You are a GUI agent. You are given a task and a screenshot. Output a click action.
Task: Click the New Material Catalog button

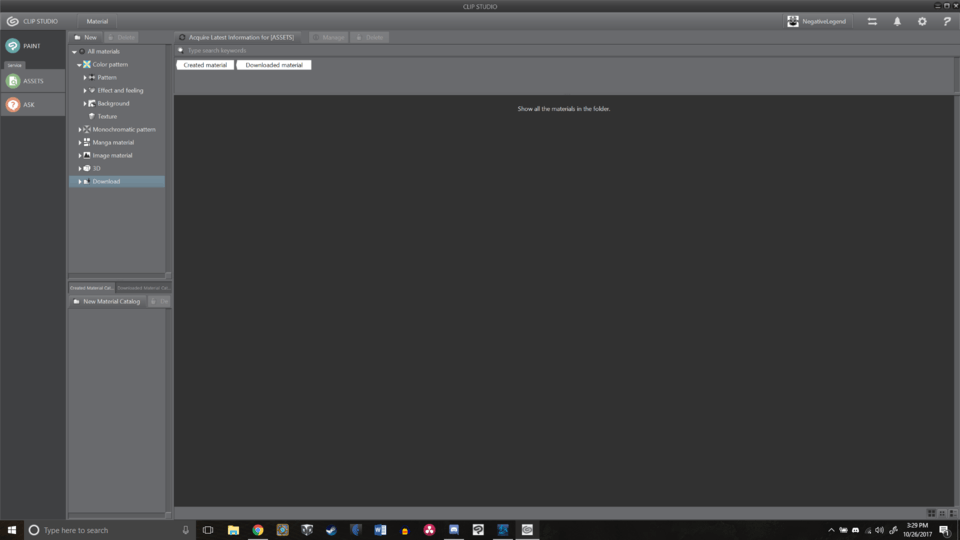[x=107, y=301]
